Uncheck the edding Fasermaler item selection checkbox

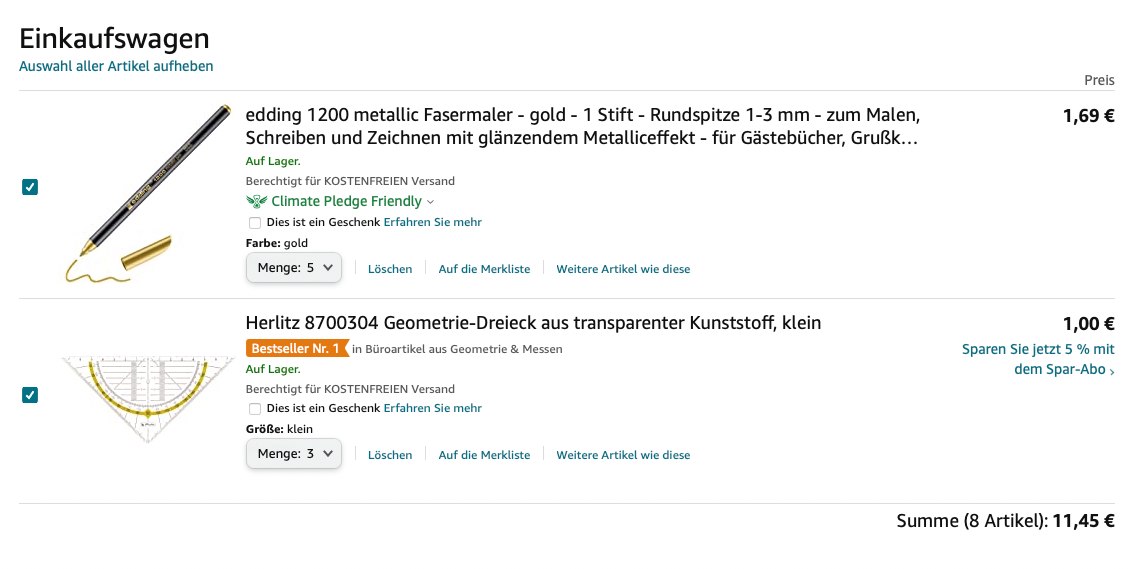pos(30,187)
